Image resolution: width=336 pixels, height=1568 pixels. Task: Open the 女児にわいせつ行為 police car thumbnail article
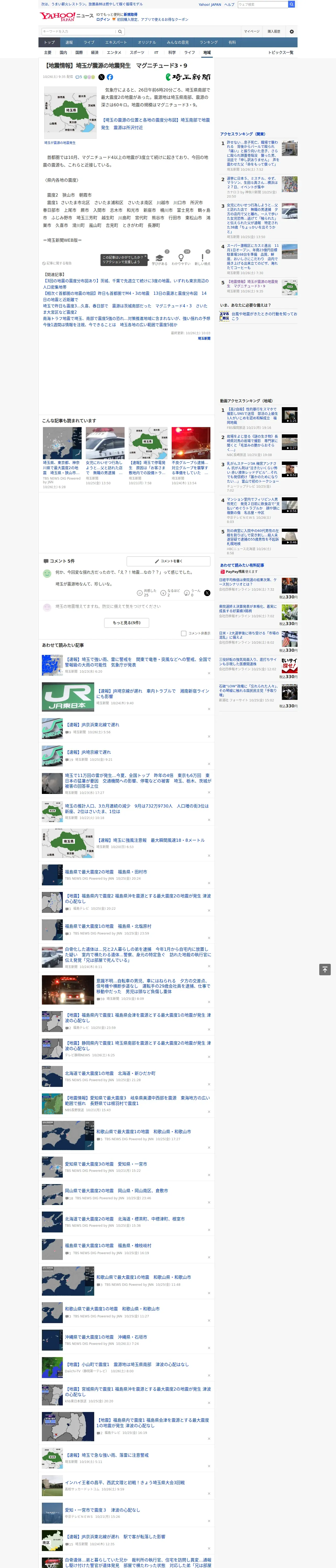tap(105, 443)
